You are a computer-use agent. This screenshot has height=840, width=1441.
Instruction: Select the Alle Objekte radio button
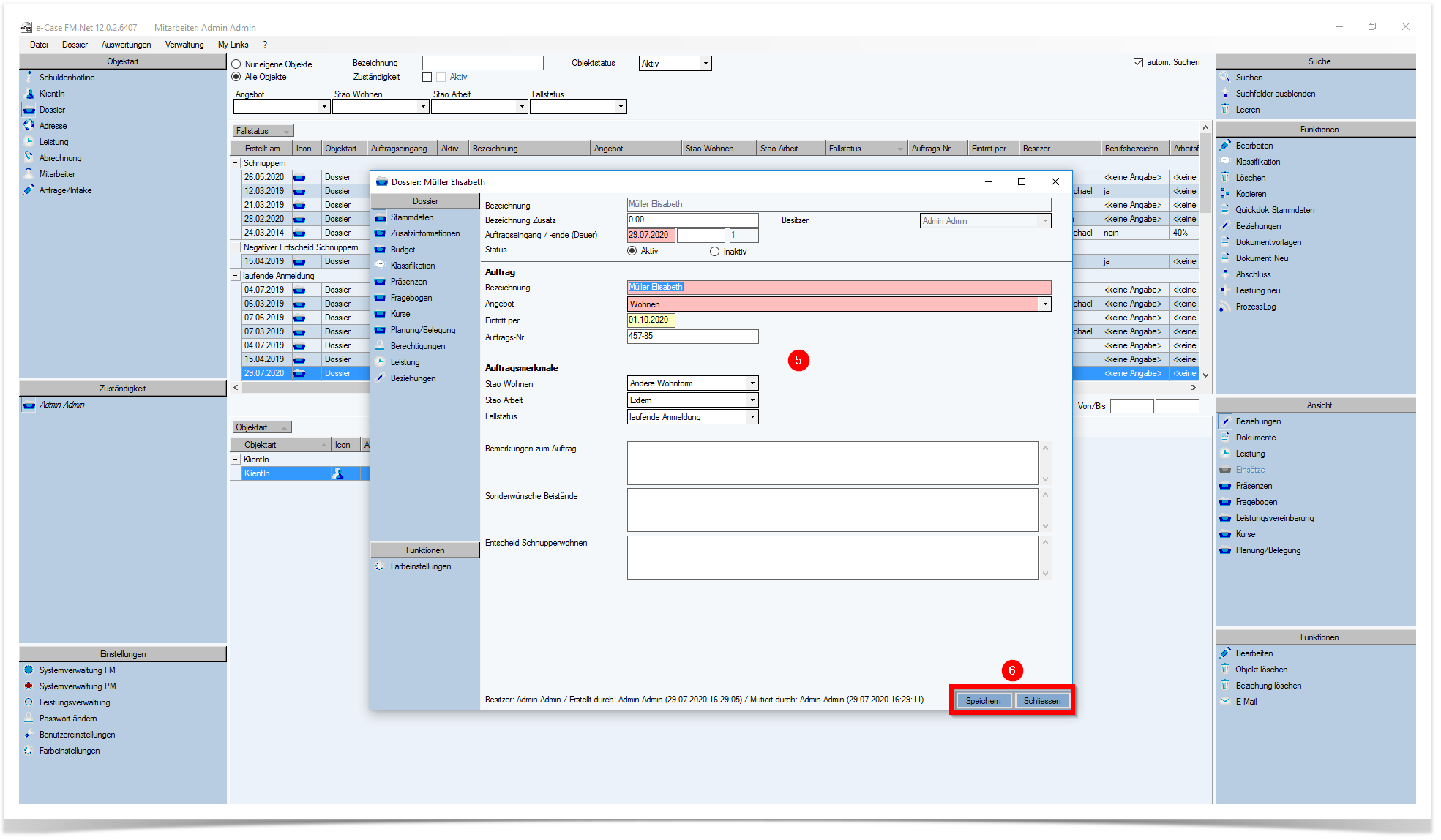click(236, 77)
